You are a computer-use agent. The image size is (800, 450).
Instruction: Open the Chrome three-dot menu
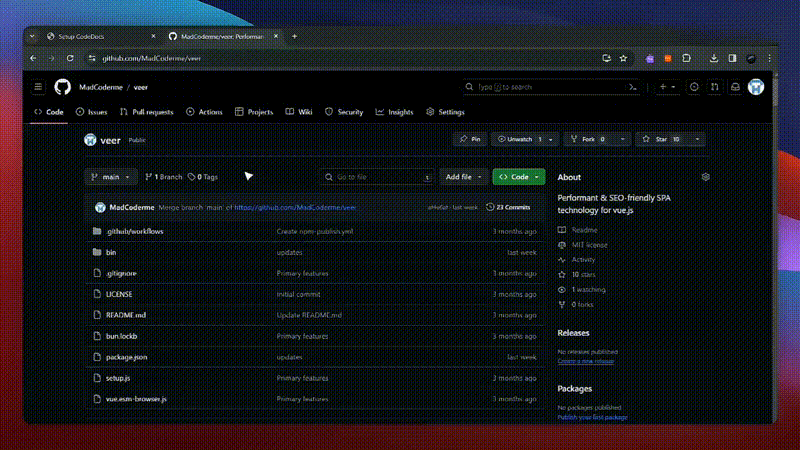point(769,58)
